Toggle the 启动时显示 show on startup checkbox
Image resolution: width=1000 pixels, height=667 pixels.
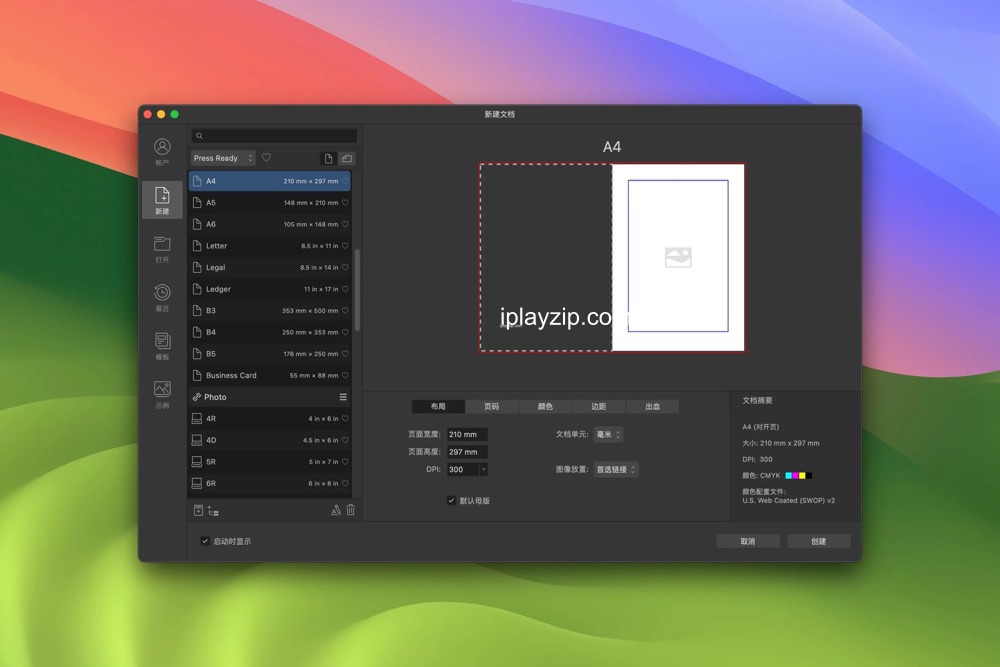[x=205, y=541]
